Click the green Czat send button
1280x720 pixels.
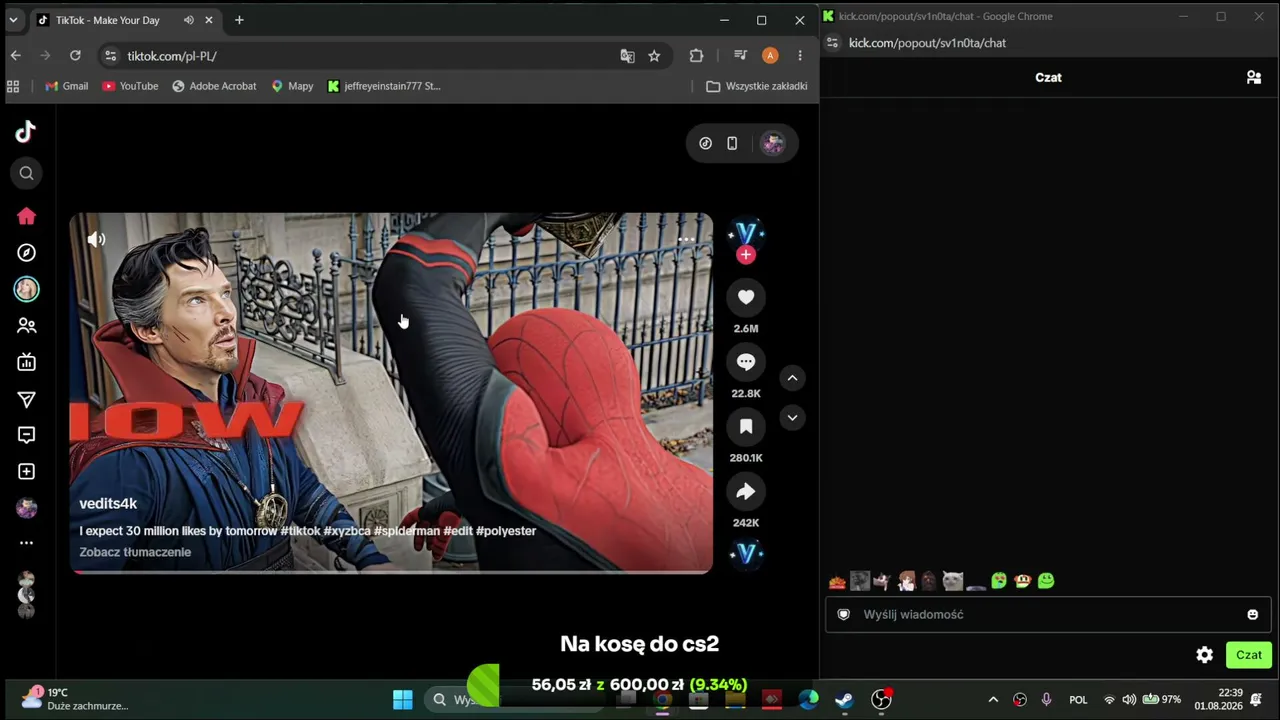click(1249, 655)
